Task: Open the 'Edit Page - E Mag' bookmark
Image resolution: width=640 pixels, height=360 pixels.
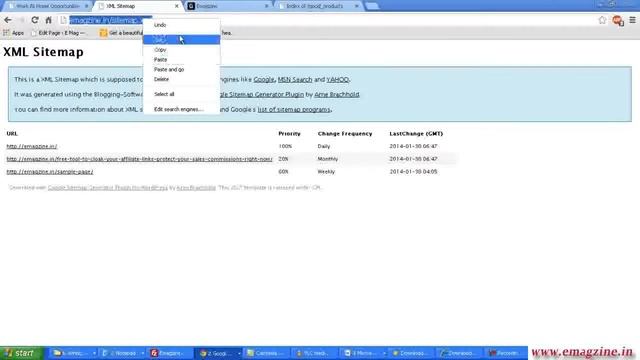Action: click(x=58, y=33)
